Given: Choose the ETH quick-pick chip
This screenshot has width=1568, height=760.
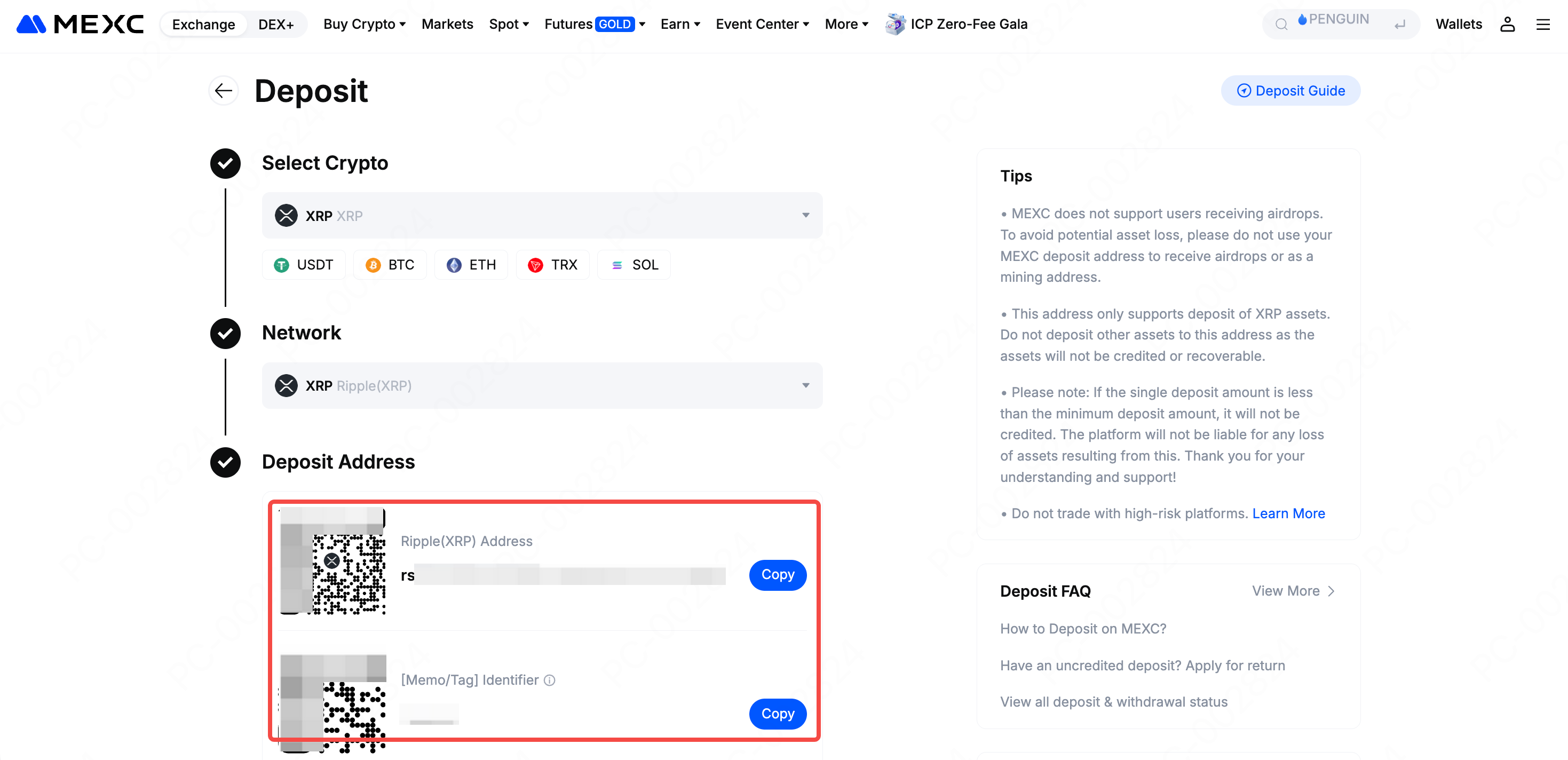Looking at the screenshot, I should pos(471,265).
